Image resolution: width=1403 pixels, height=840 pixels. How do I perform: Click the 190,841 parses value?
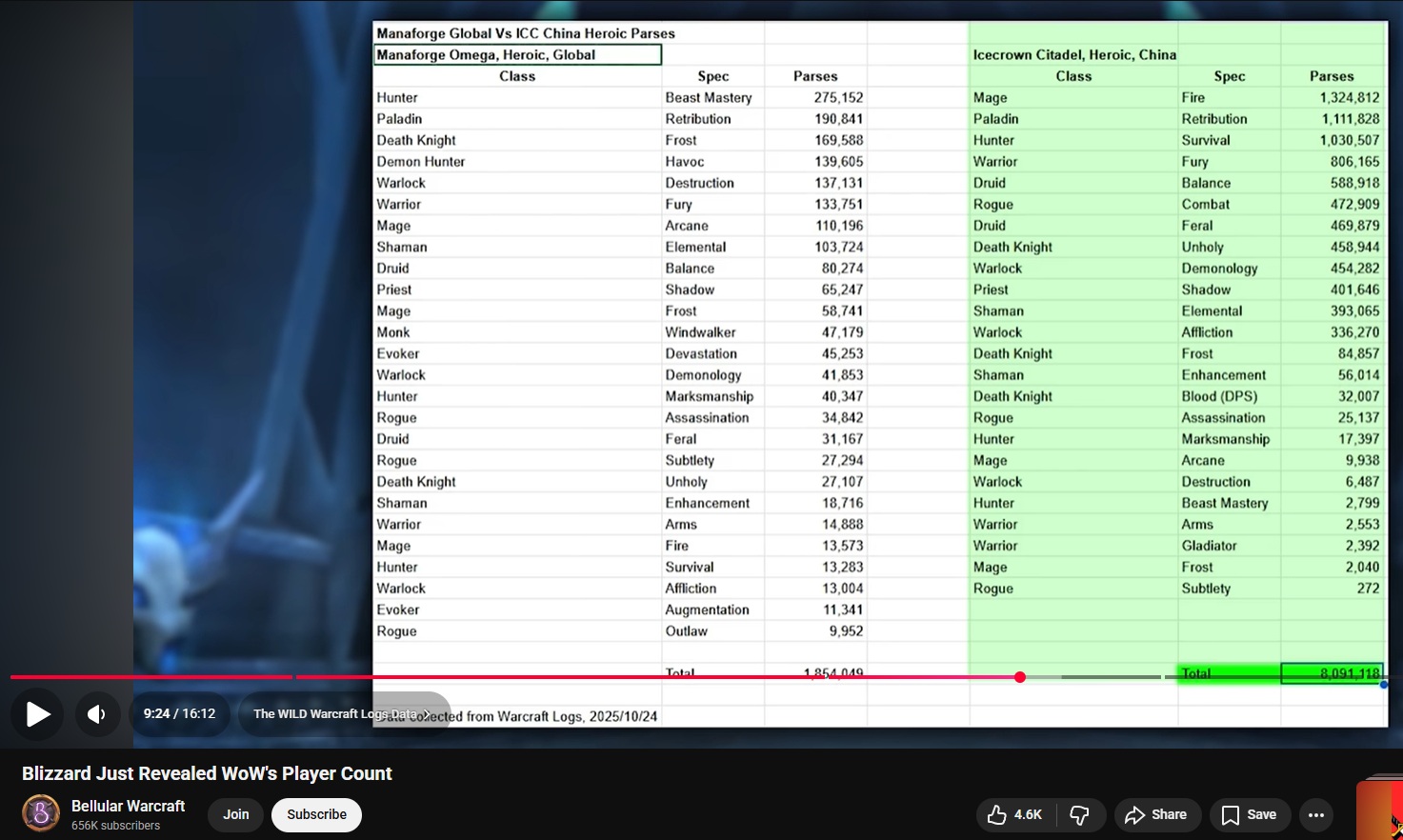[x=838, y=118]
